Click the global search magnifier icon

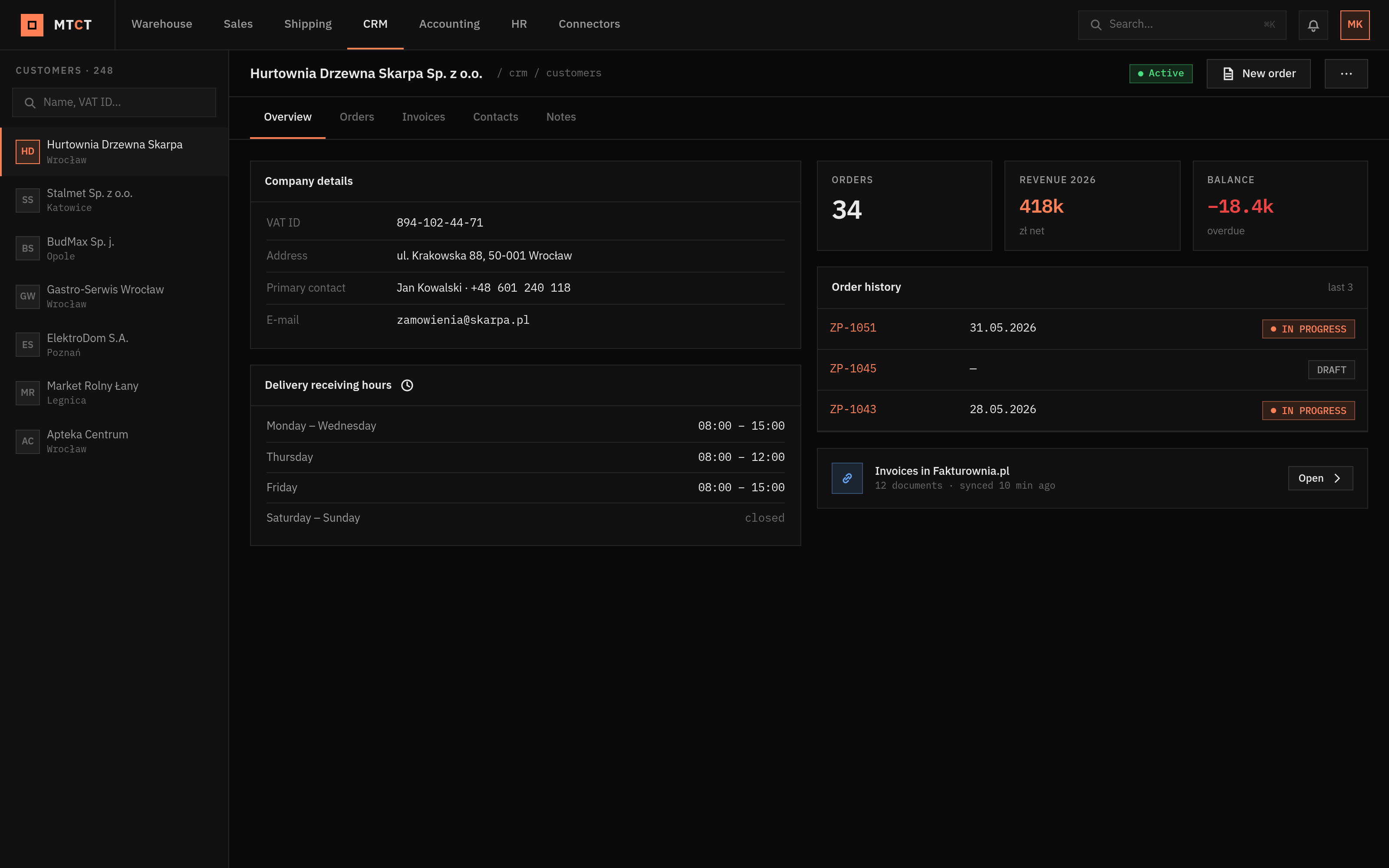pyautogui.click(x=1096, y=25)
